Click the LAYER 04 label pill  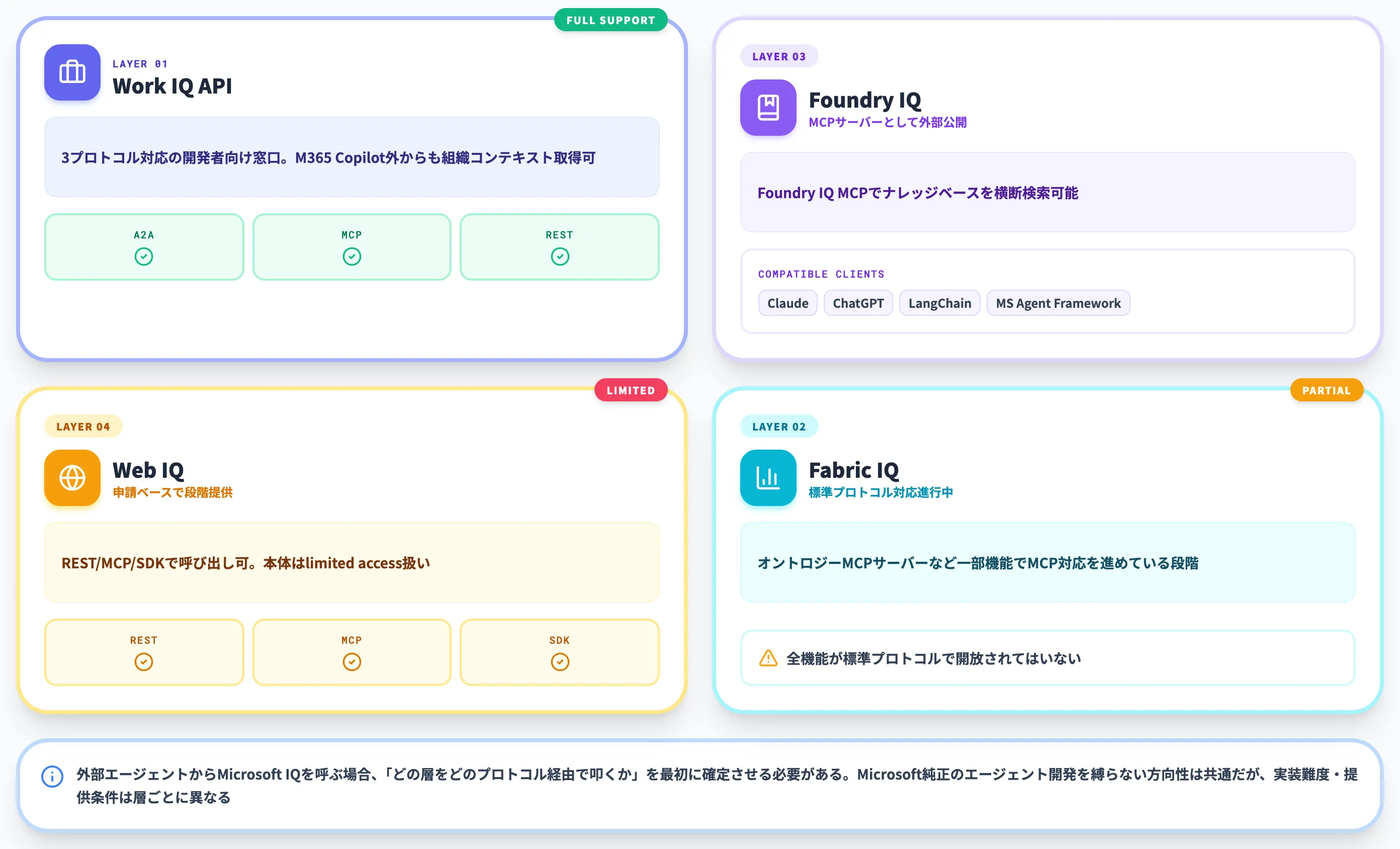tap(83, 426)
